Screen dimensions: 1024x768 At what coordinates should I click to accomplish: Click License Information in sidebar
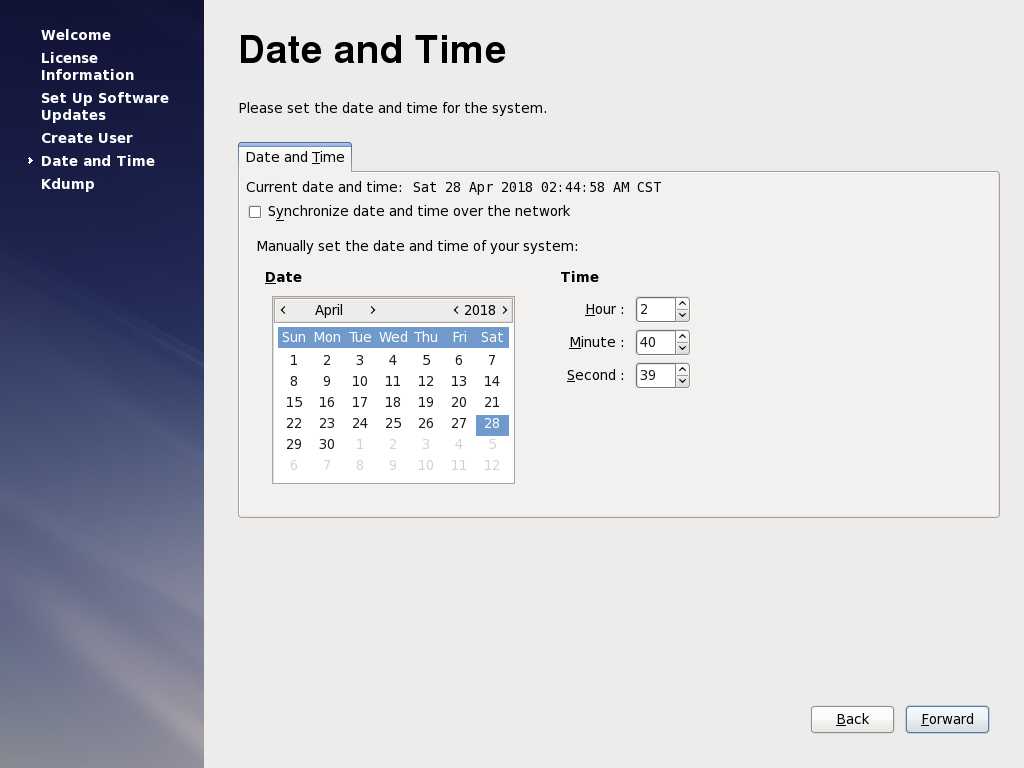click(88, 67)
